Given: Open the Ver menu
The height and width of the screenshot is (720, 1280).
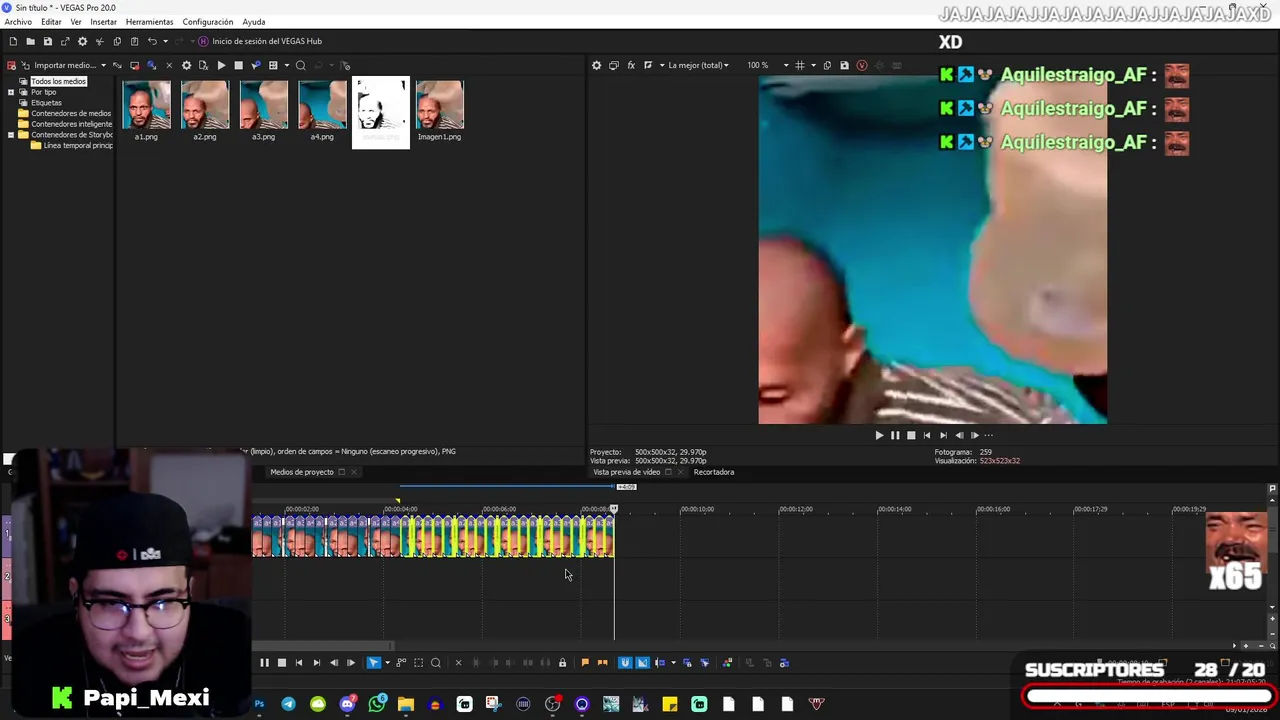Looking at the screenshot, I should [x=76, y=22].
